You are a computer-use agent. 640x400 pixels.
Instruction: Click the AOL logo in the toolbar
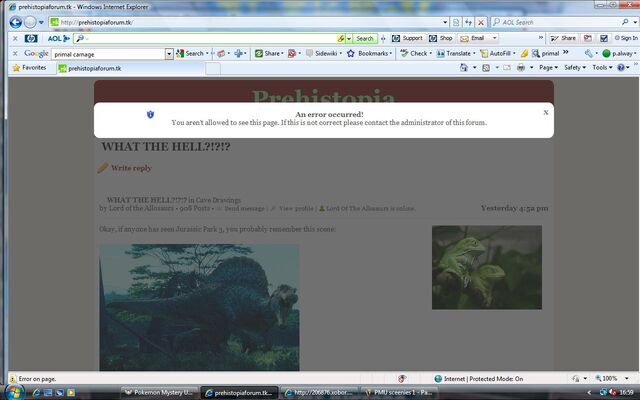(59, 38)
